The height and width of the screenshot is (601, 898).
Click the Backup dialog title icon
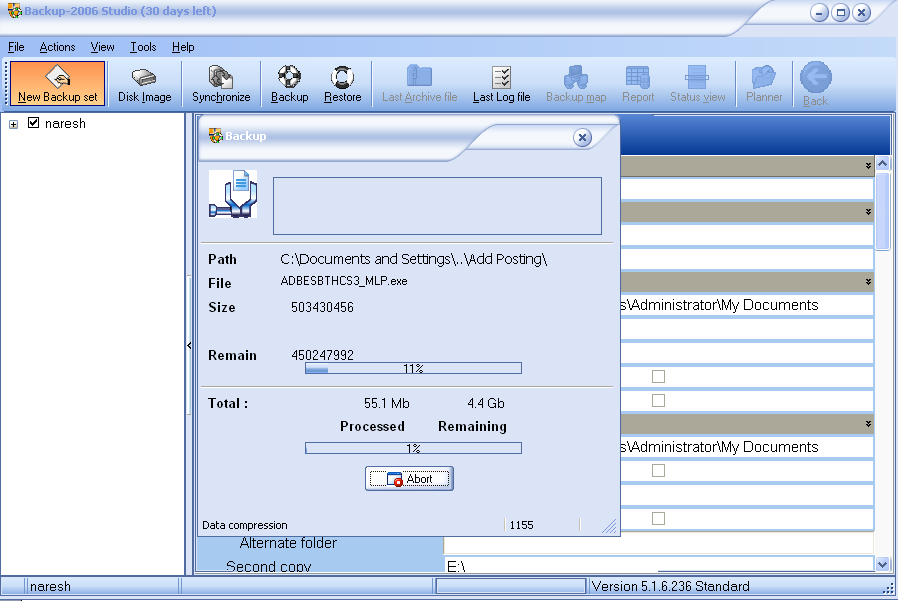pyautogui.click(x=215, y=136)
